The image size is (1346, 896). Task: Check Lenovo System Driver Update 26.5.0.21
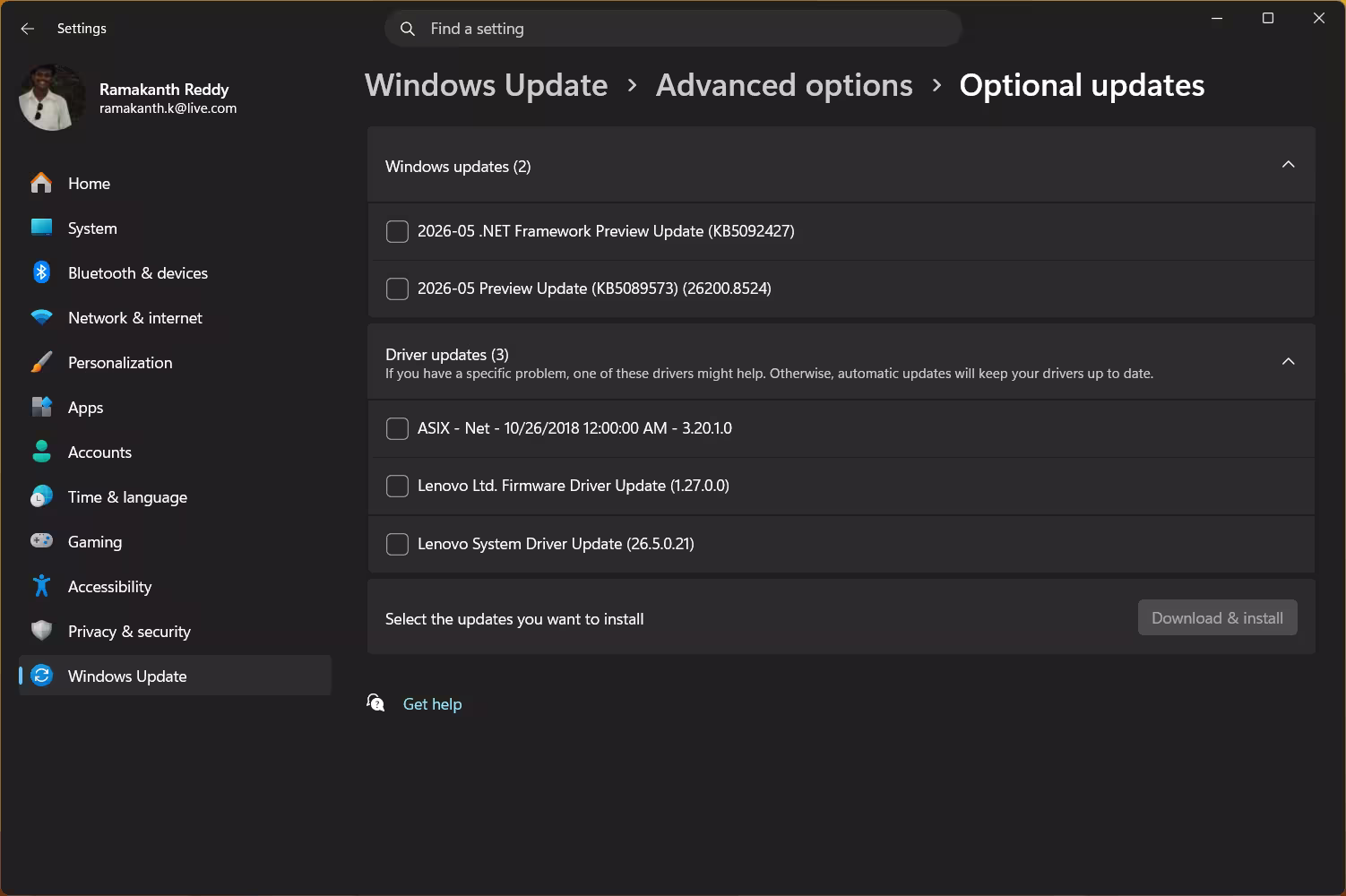397,544
